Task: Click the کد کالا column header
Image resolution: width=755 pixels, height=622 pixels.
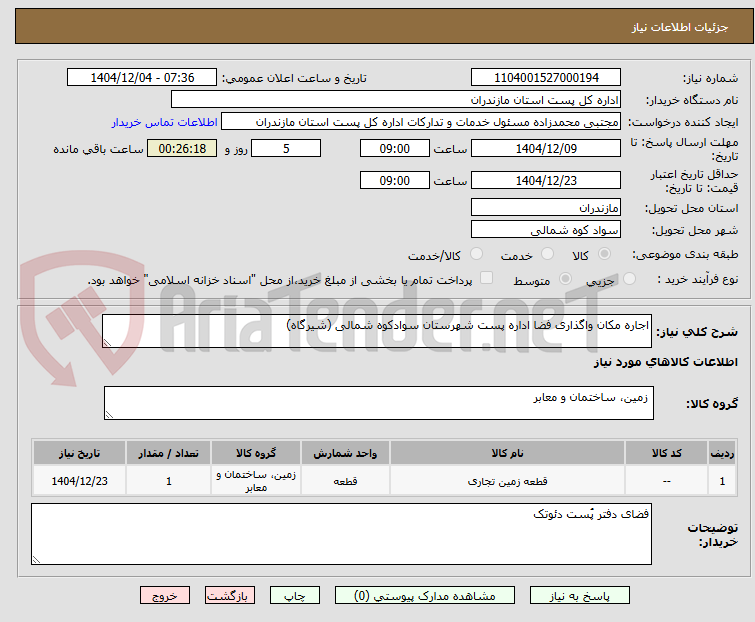Action: (x=666, y=453)
